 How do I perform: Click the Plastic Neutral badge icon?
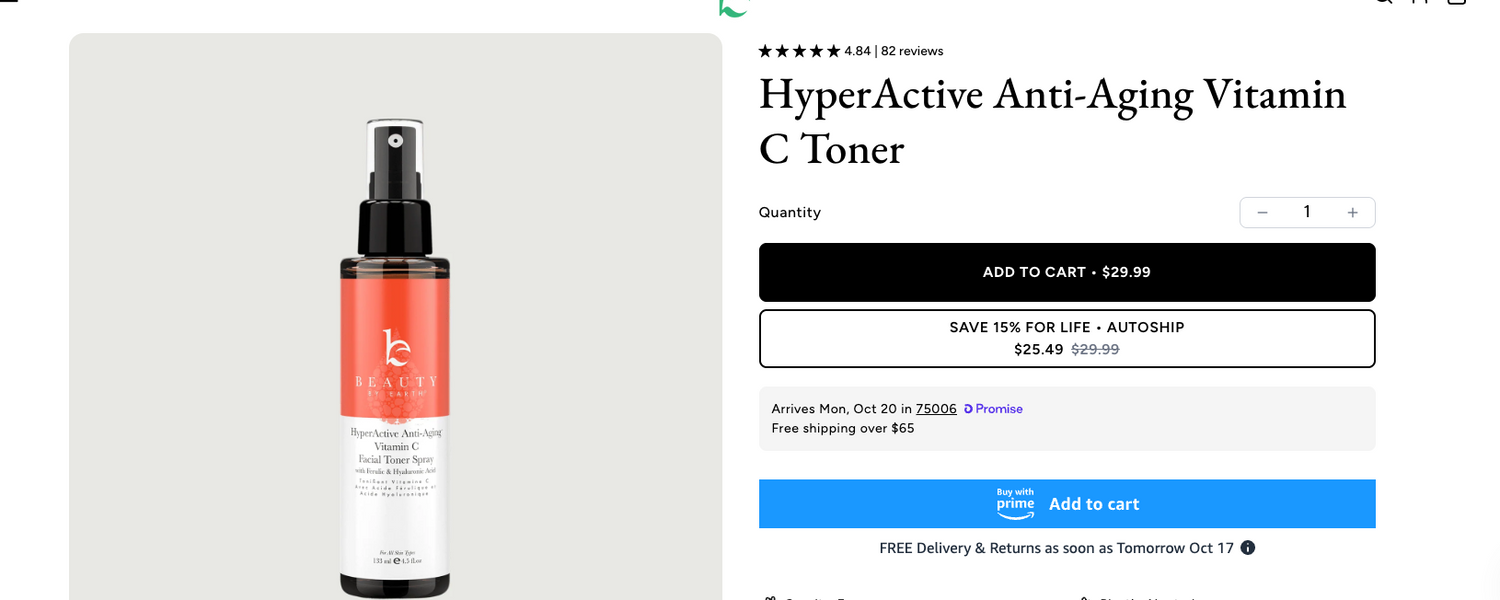coord(1086,597)
